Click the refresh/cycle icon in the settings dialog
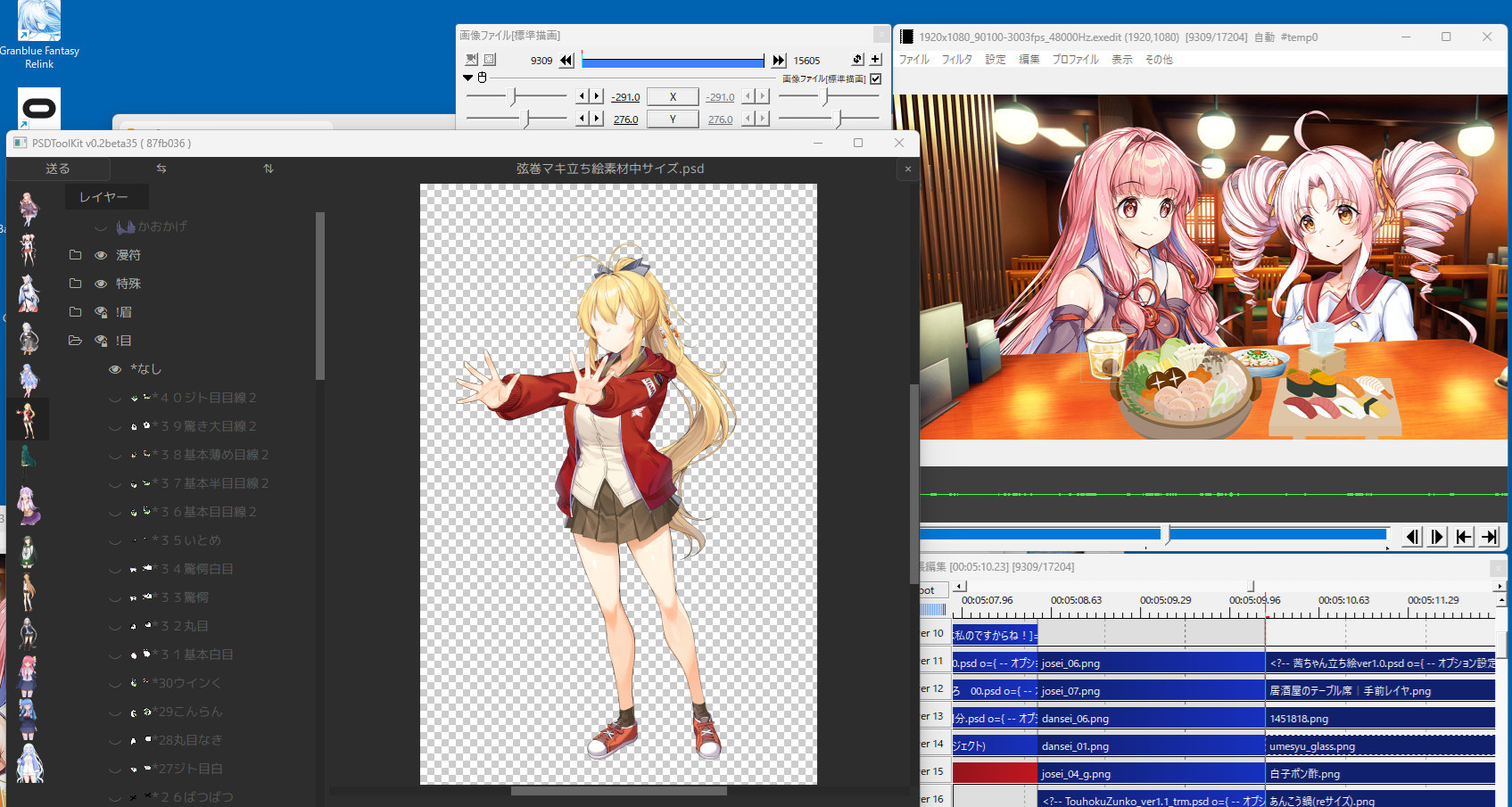This screenshot has height=807, width=1512. point(857,59)
